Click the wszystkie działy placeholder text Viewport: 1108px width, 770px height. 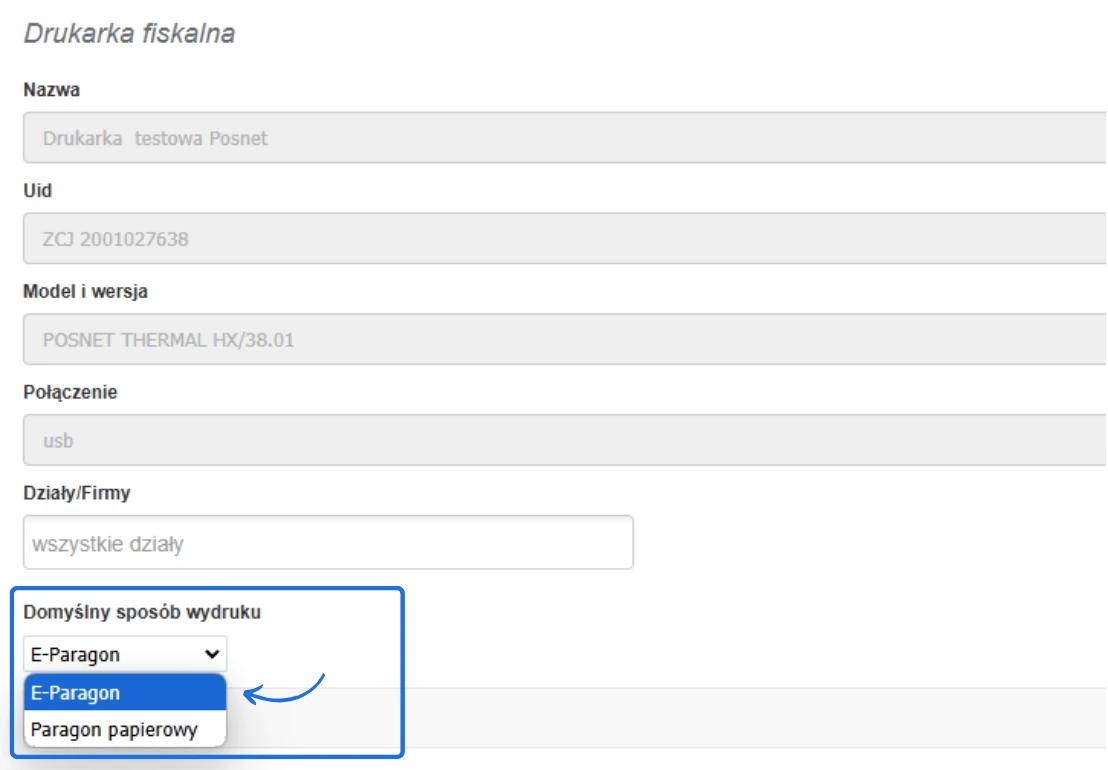[x=108, y=545]
